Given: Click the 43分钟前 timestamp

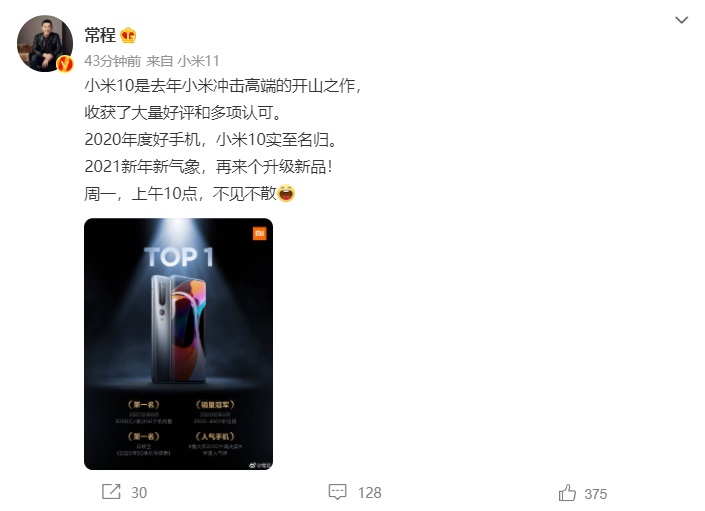Looking at the screenshot, I should (x=112, y=61).
